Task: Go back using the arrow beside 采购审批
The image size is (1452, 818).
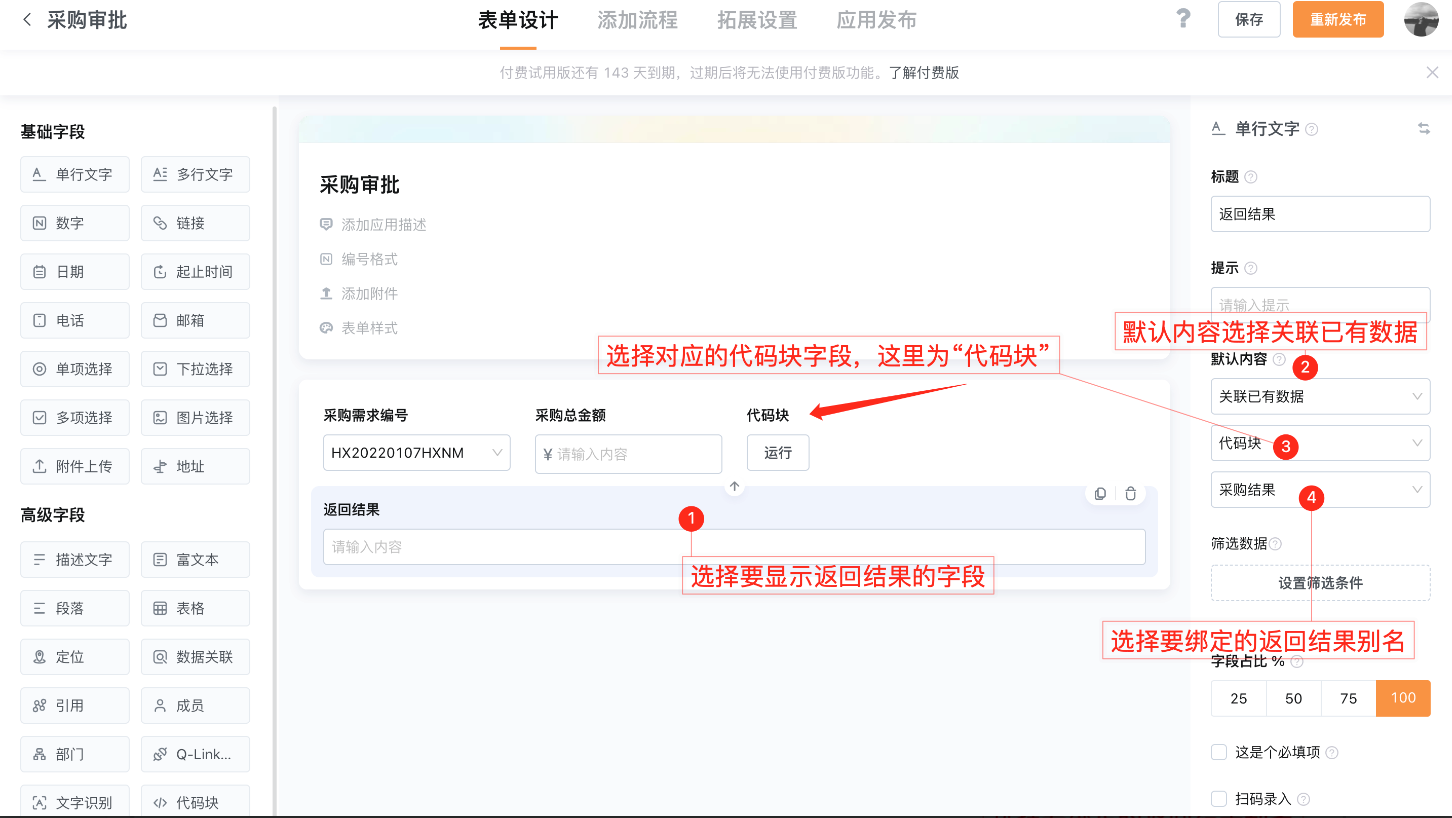Action: pyautogui.click(x=27, y=19)
